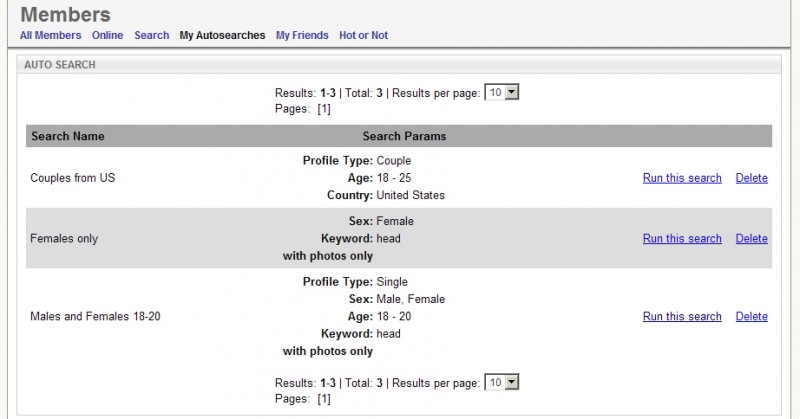Select the My Autosearches tab
This screenshot has height=419, width=800.
click(x=222, y=35)
